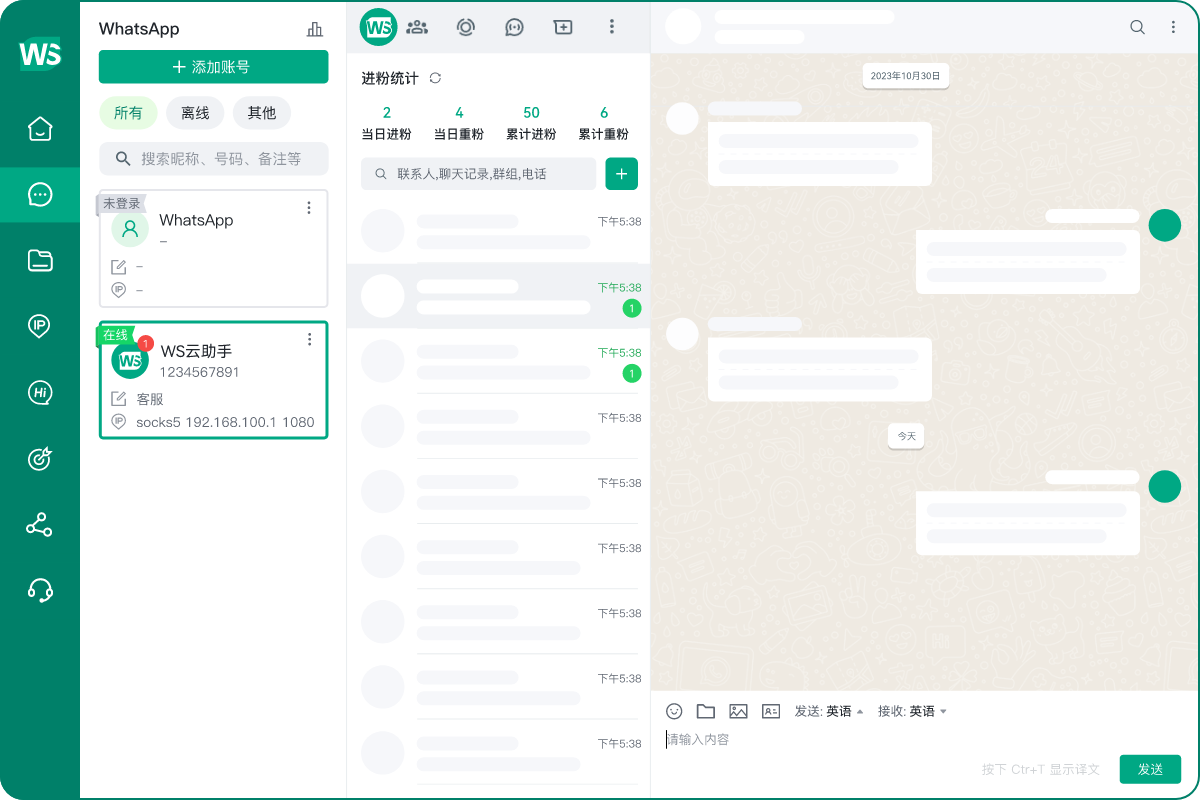Open the first chat in the list

tap(498, 231)
